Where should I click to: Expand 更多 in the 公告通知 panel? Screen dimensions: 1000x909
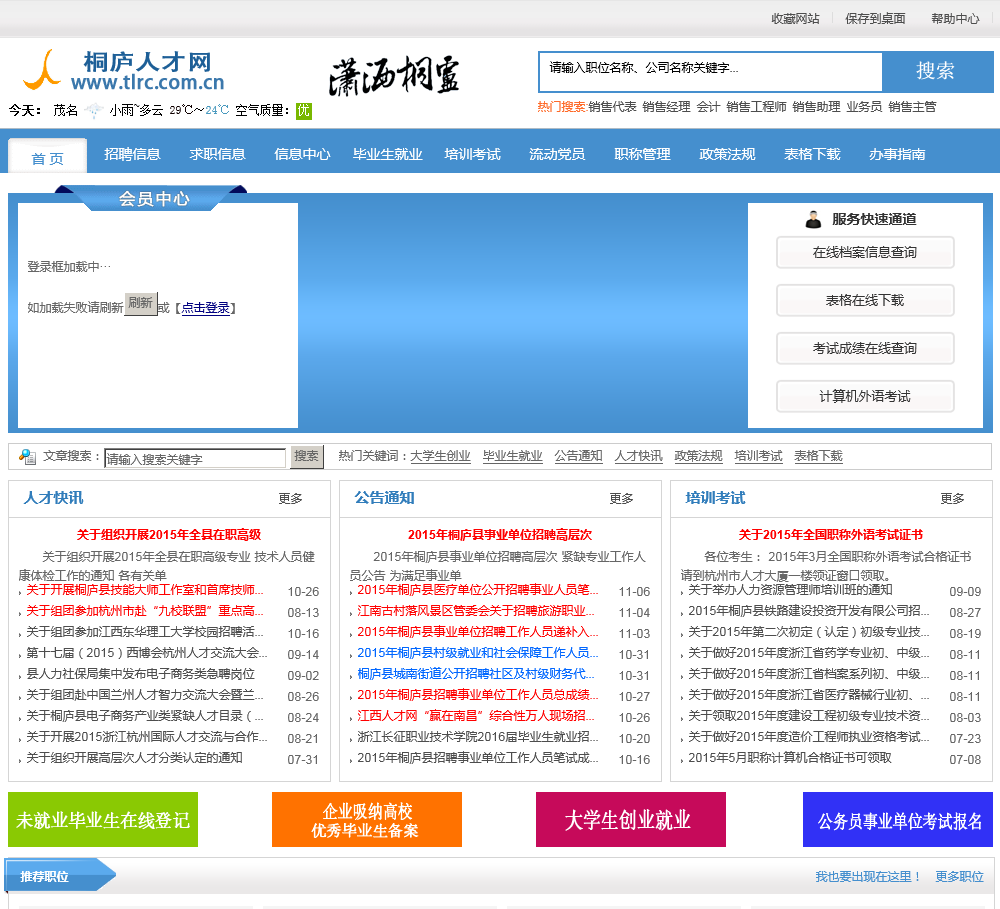pos(621,498)
